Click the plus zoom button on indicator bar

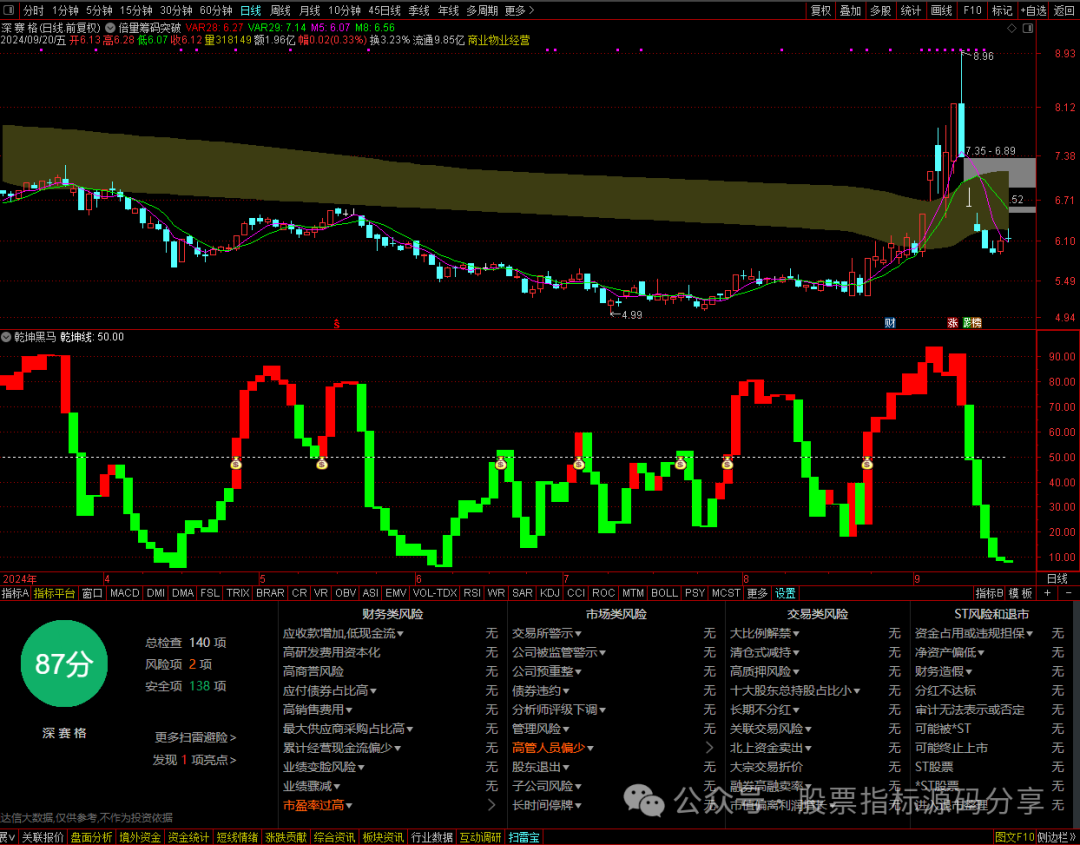(1048, 593)
